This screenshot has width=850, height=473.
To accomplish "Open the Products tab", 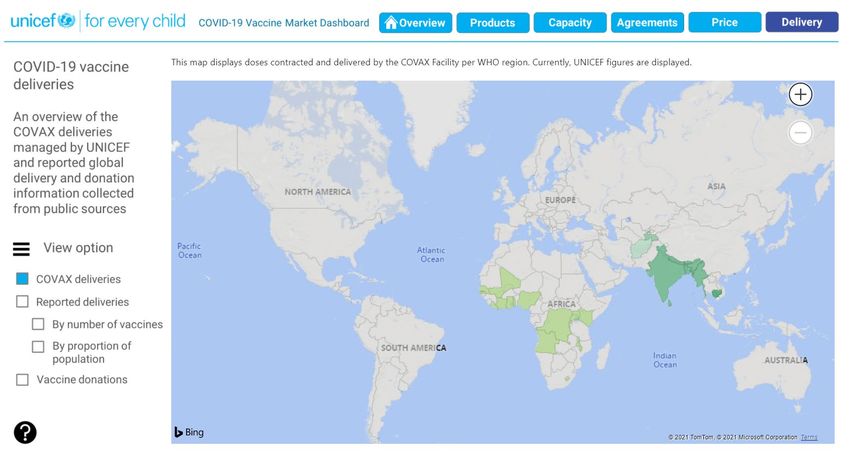I will pyautogui.click(x=493, y=23).
